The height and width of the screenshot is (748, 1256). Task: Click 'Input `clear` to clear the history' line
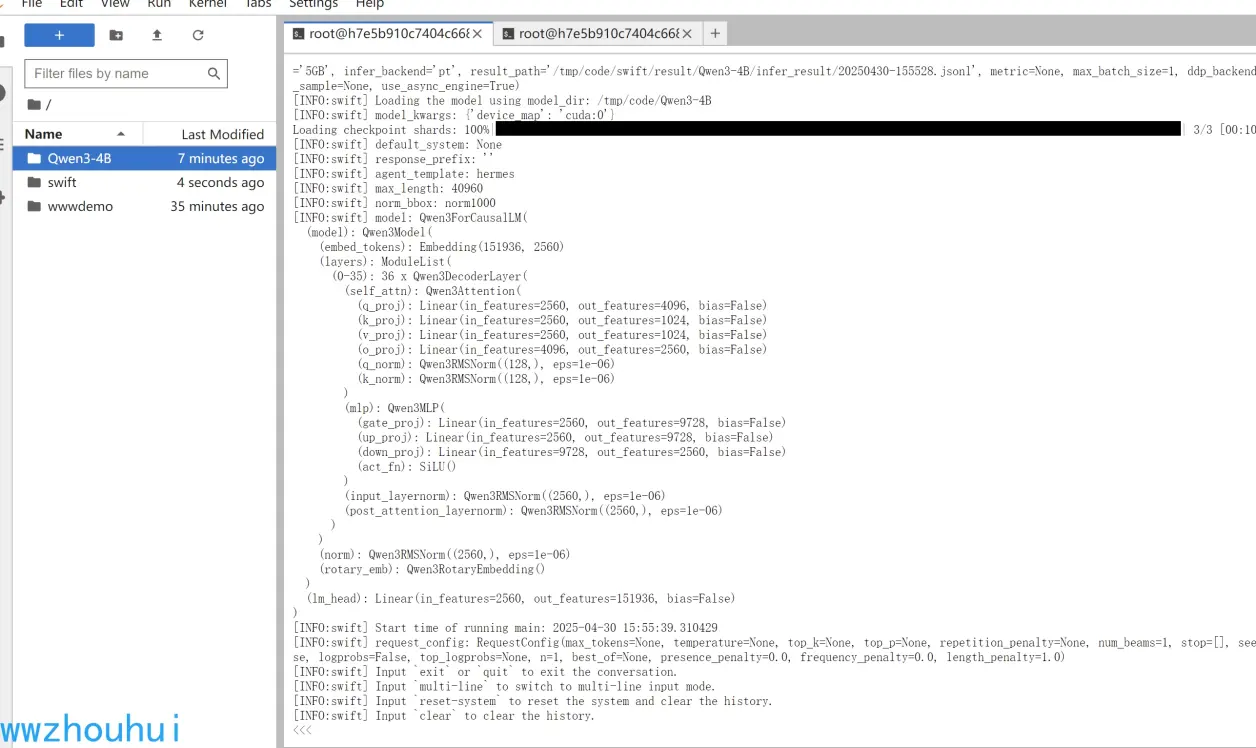444,715
